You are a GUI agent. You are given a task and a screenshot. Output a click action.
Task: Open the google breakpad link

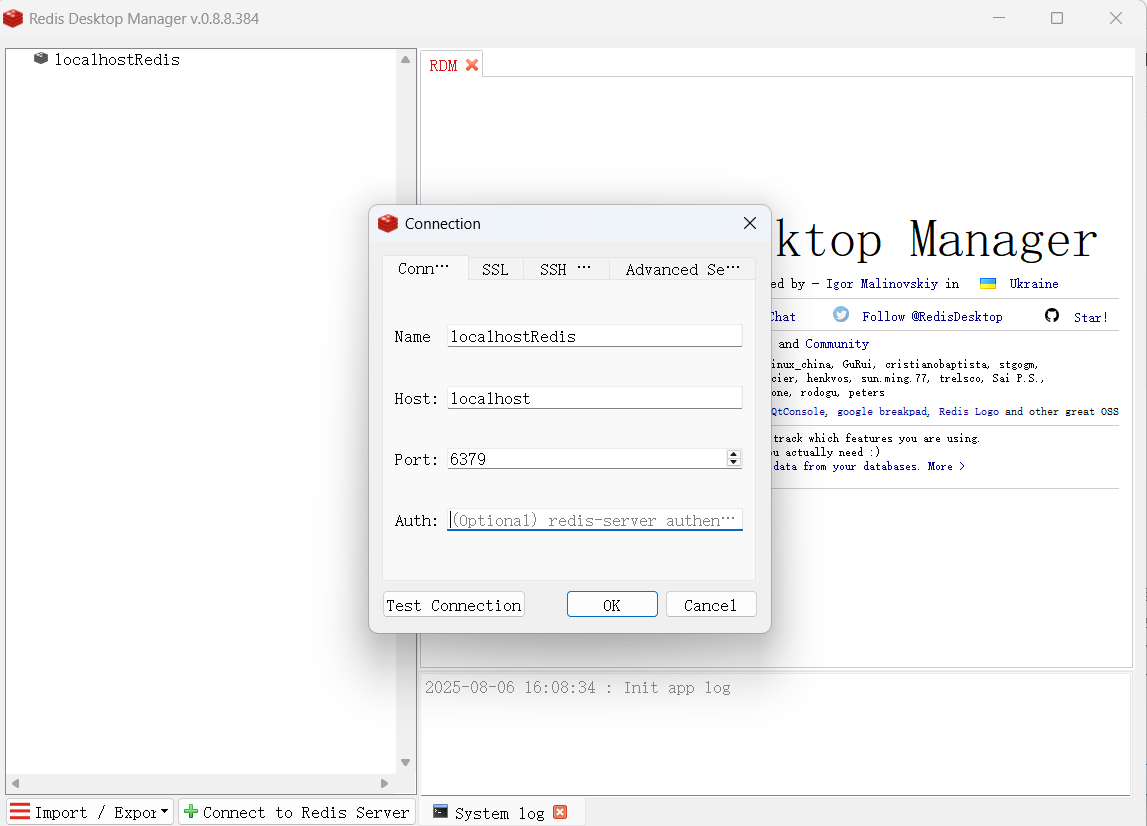tap(881, 412)
